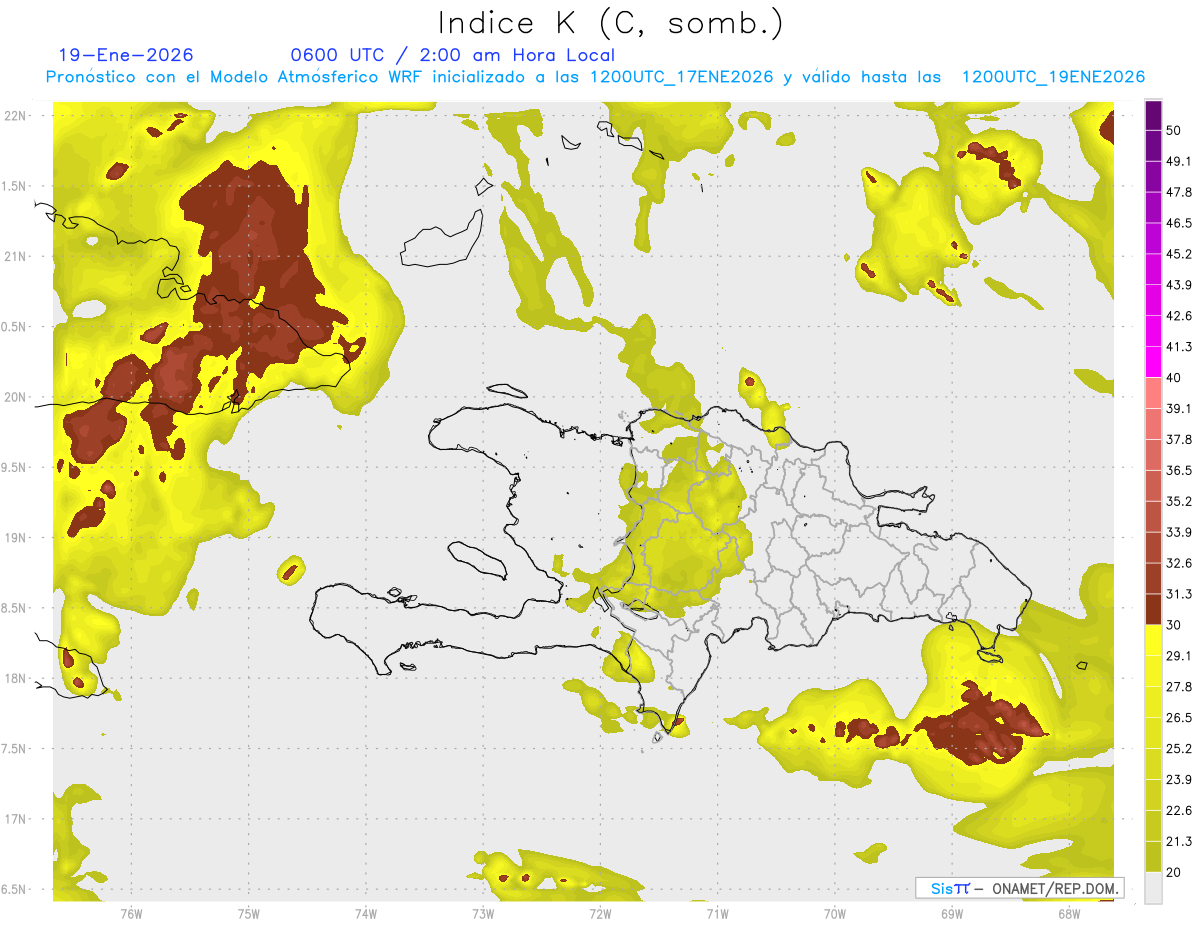Screen dimensions: 1200x927
Task: Click the color scale value 45.2
Action: click(x=1179, y=253)
